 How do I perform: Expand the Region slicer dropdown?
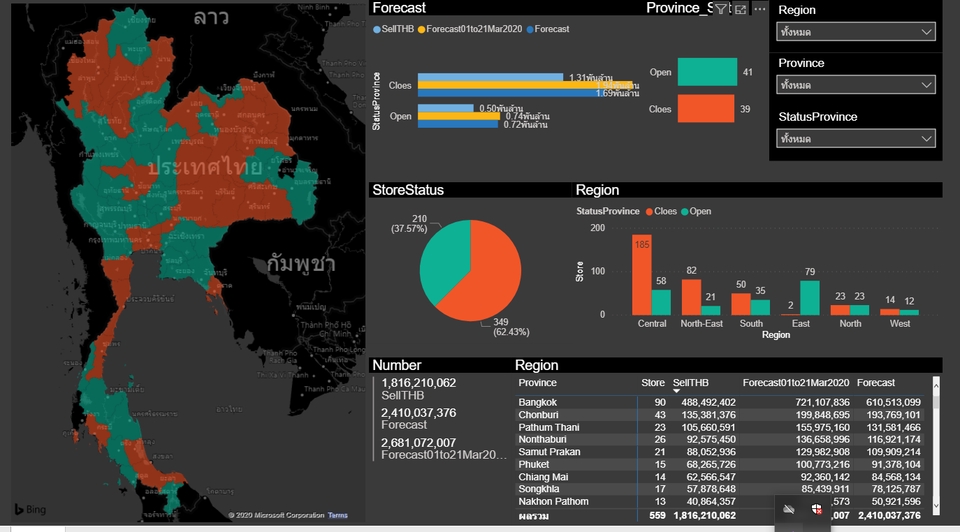point(856,32)
